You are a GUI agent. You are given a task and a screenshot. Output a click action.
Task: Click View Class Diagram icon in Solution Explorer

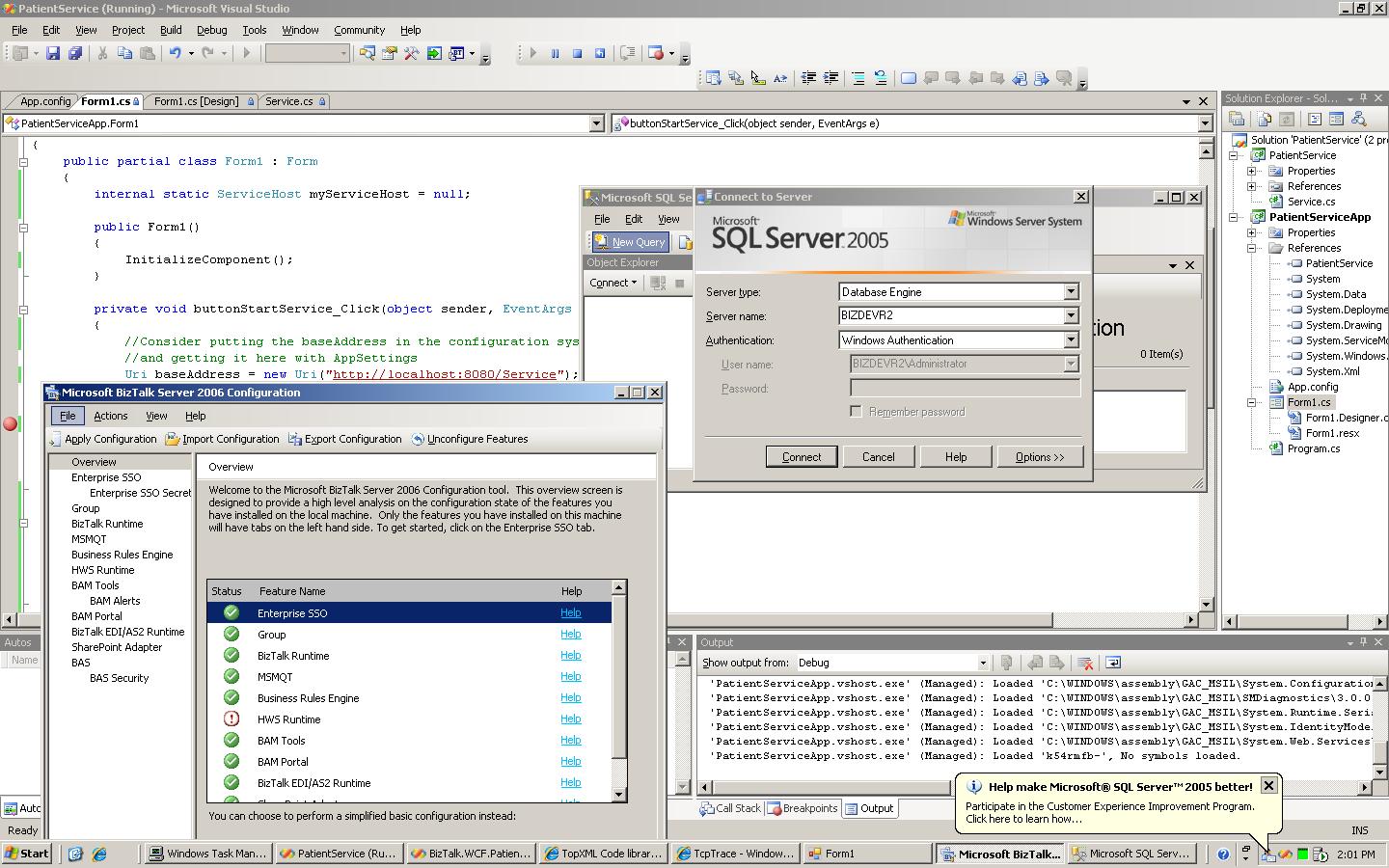click(x=1359, y=120)
